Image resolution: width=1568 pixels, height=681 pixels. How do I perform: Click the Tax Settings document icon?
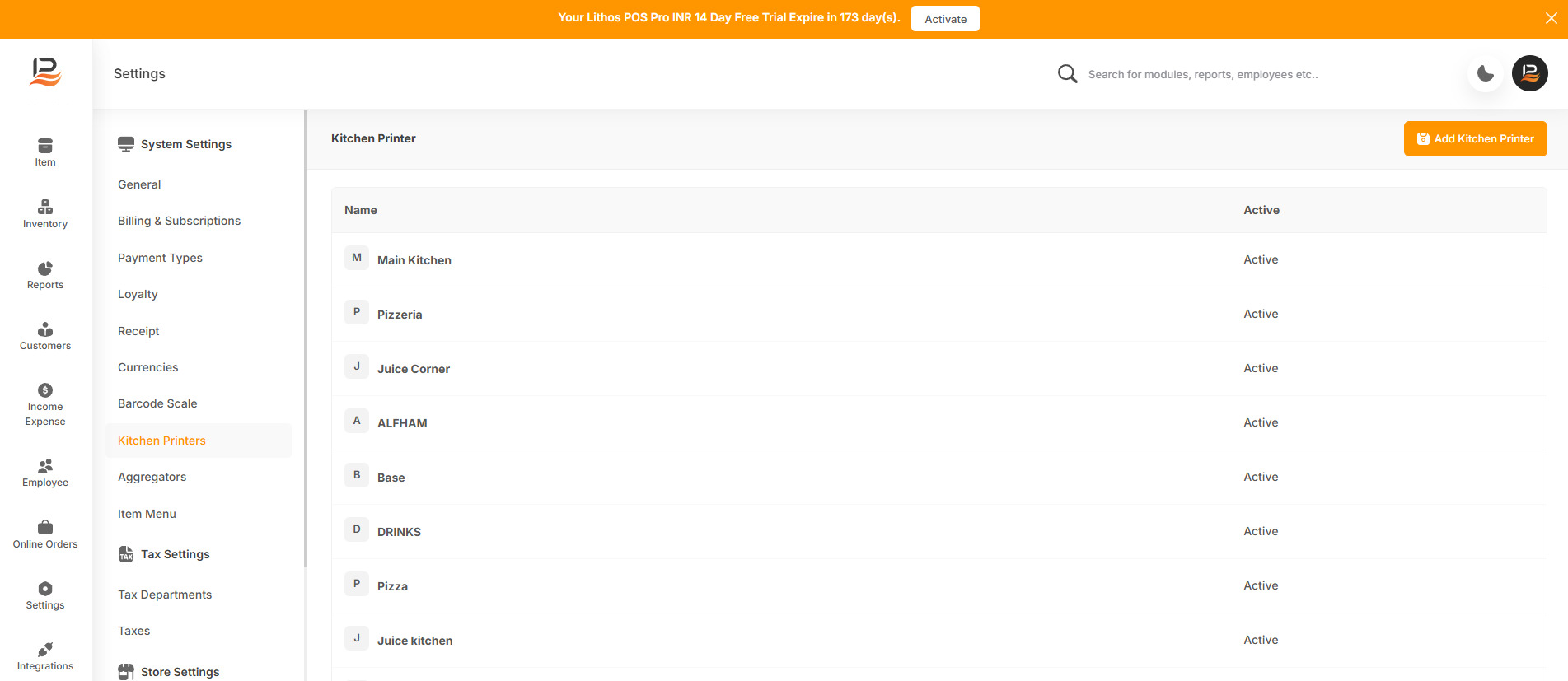(x=126, y=554)
